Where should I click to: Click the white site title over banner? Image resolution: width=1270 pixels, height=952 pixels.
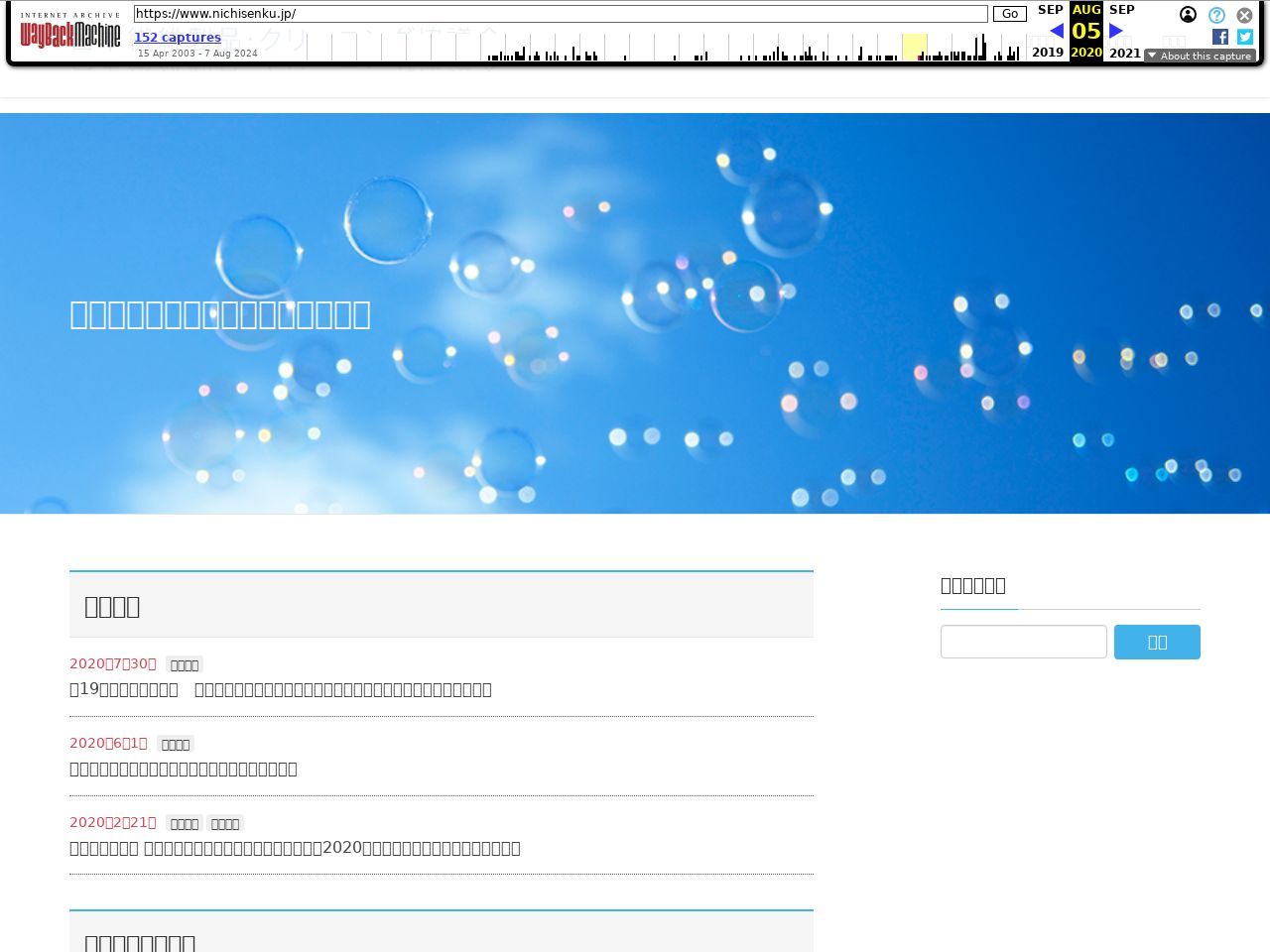tap(220, 314)
